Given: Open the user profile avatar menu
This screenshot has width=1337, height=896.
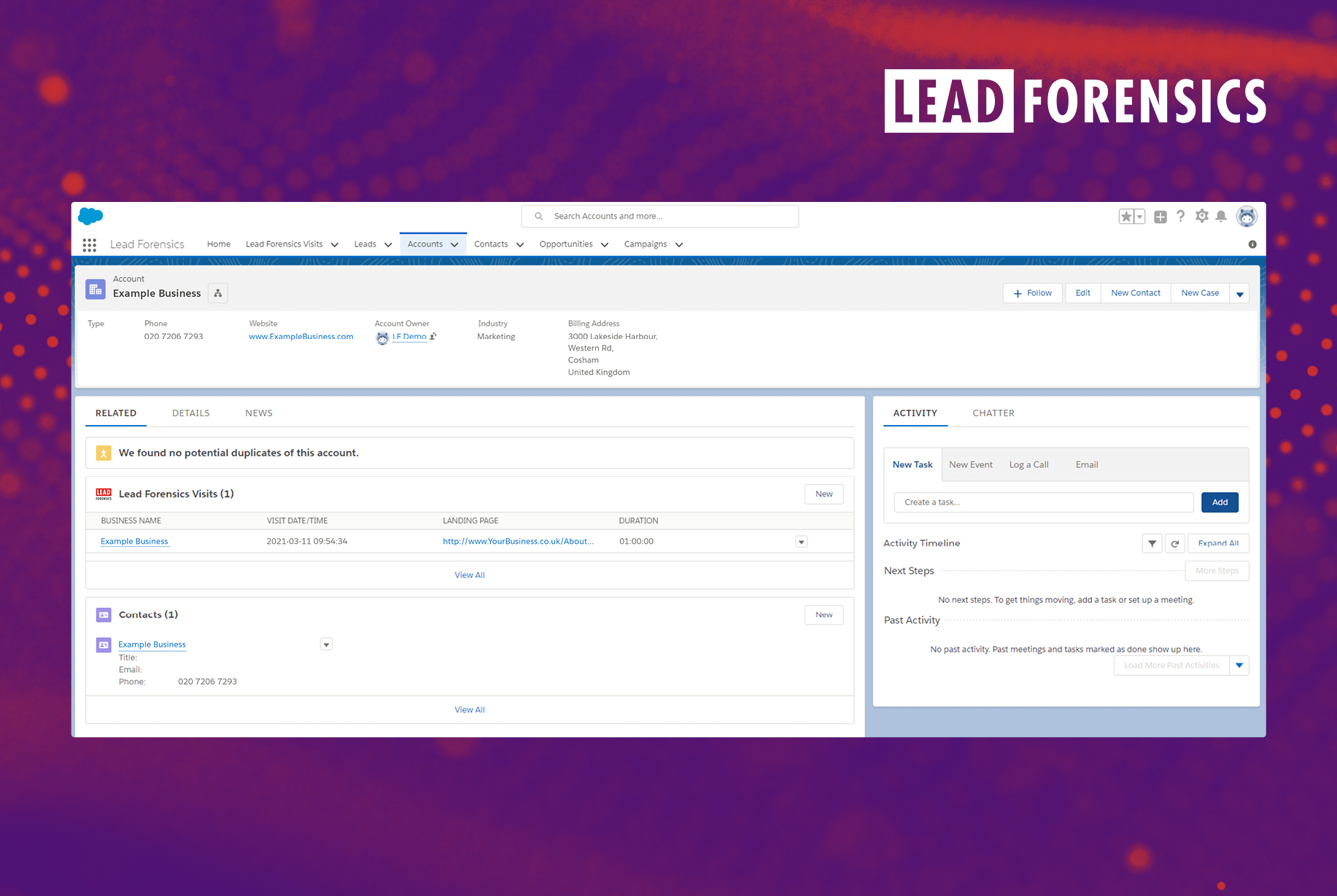Looking at the screenshot, I should 1247,217.
